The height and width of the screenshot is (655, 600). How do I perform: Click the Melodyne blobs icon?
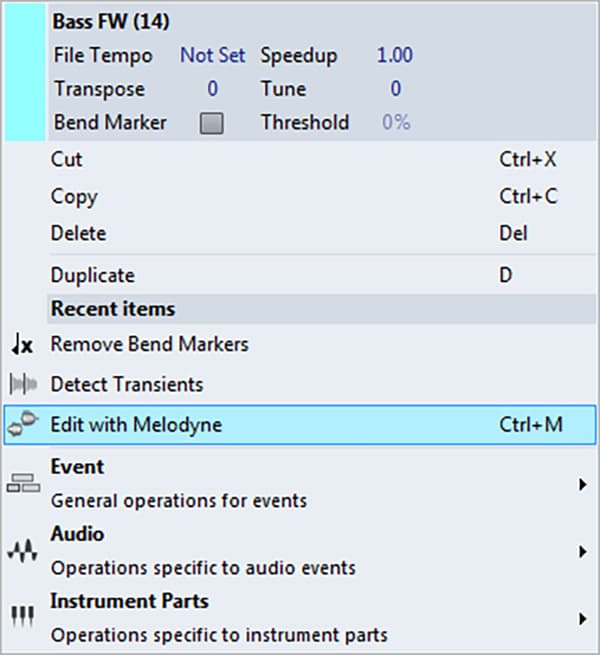(x=23, y=424)
